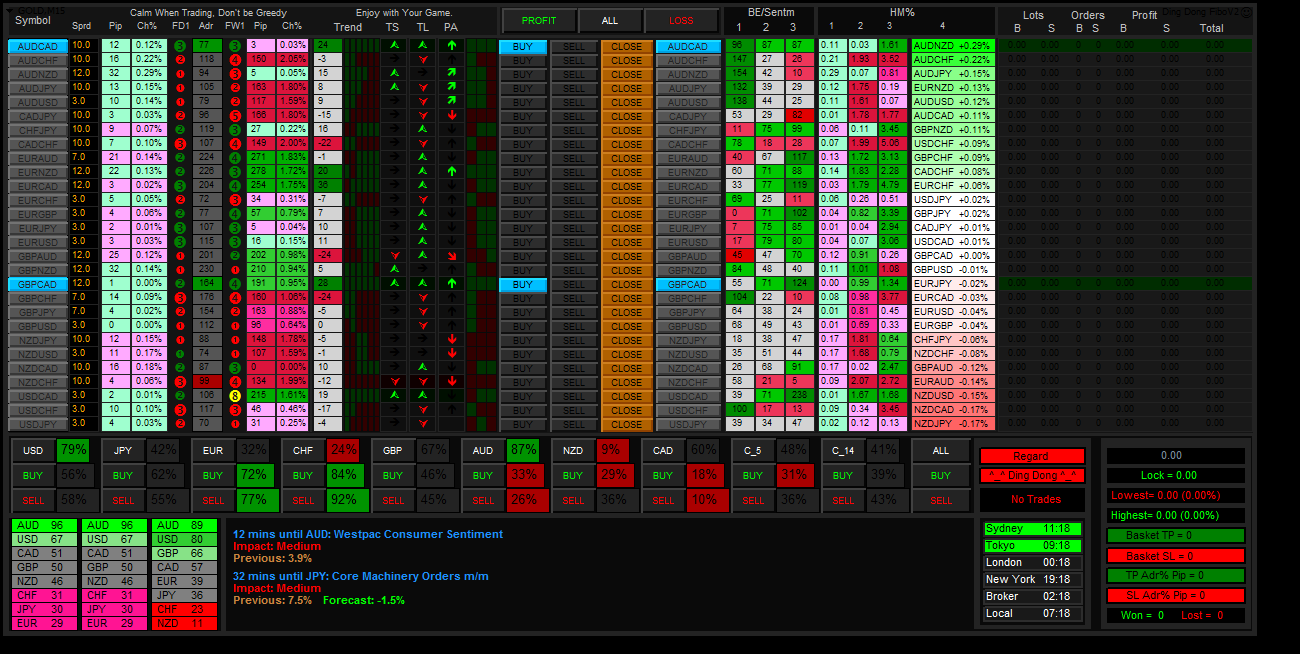Click the No Trades button

(x=1032, y=499)
